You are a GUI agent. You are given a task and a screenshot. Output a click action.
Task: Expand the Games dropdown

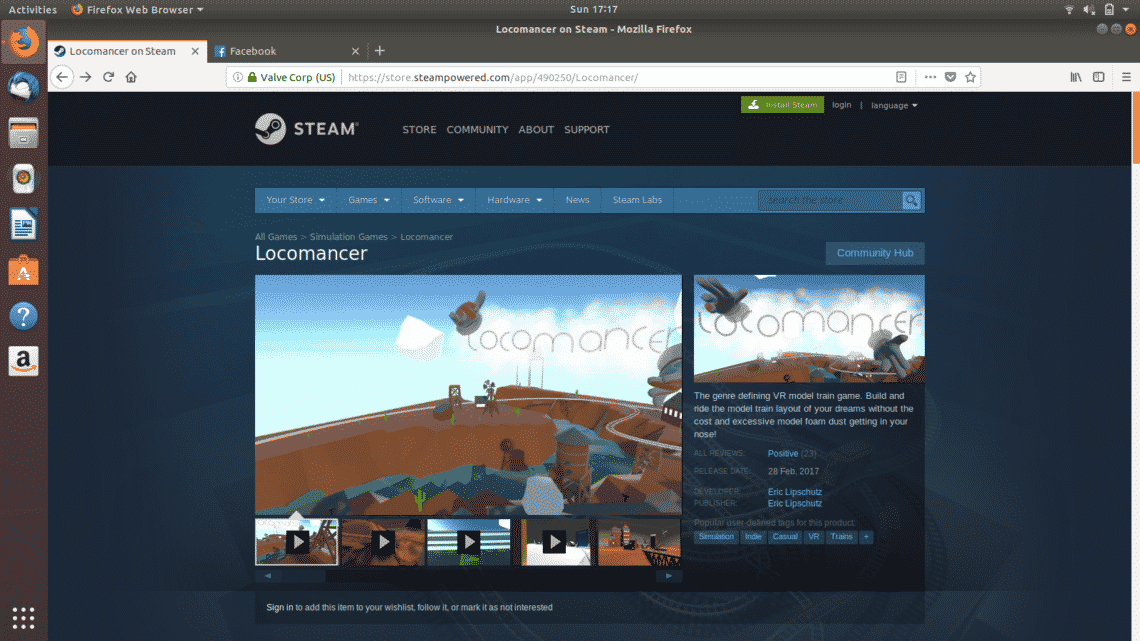[369, 200]
